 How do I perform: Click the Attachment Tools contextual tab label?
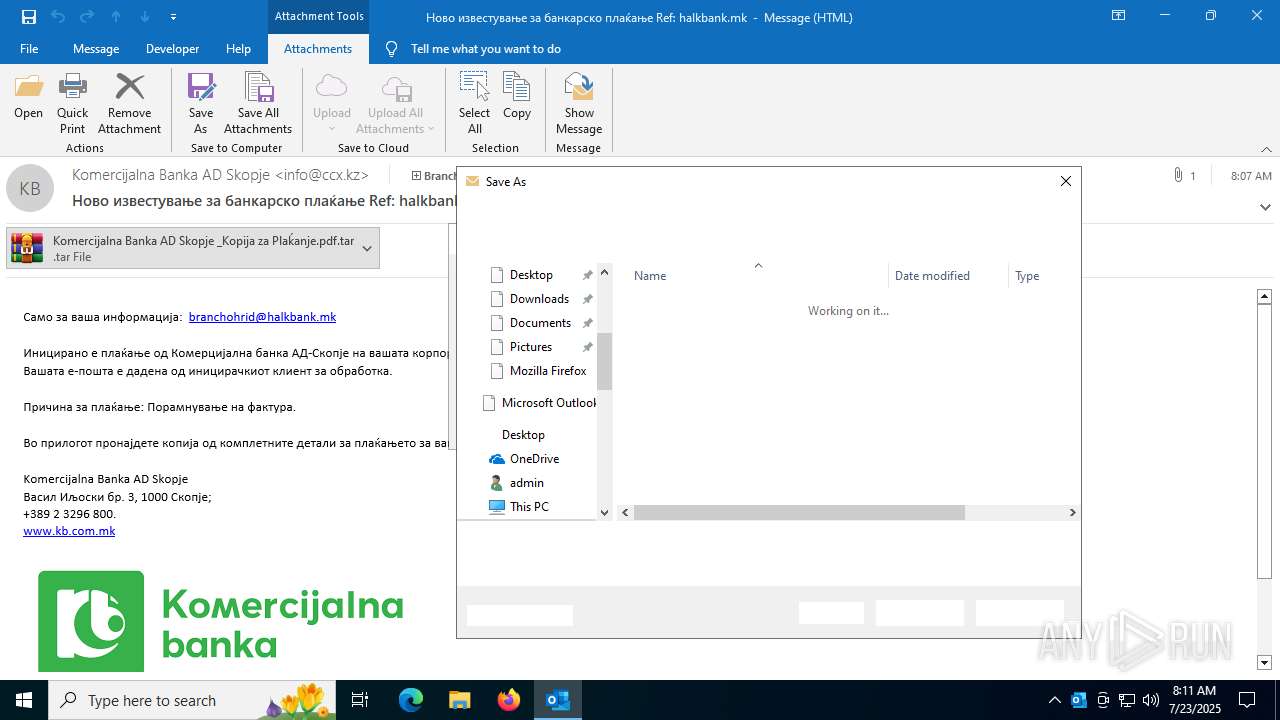point(319,16)
